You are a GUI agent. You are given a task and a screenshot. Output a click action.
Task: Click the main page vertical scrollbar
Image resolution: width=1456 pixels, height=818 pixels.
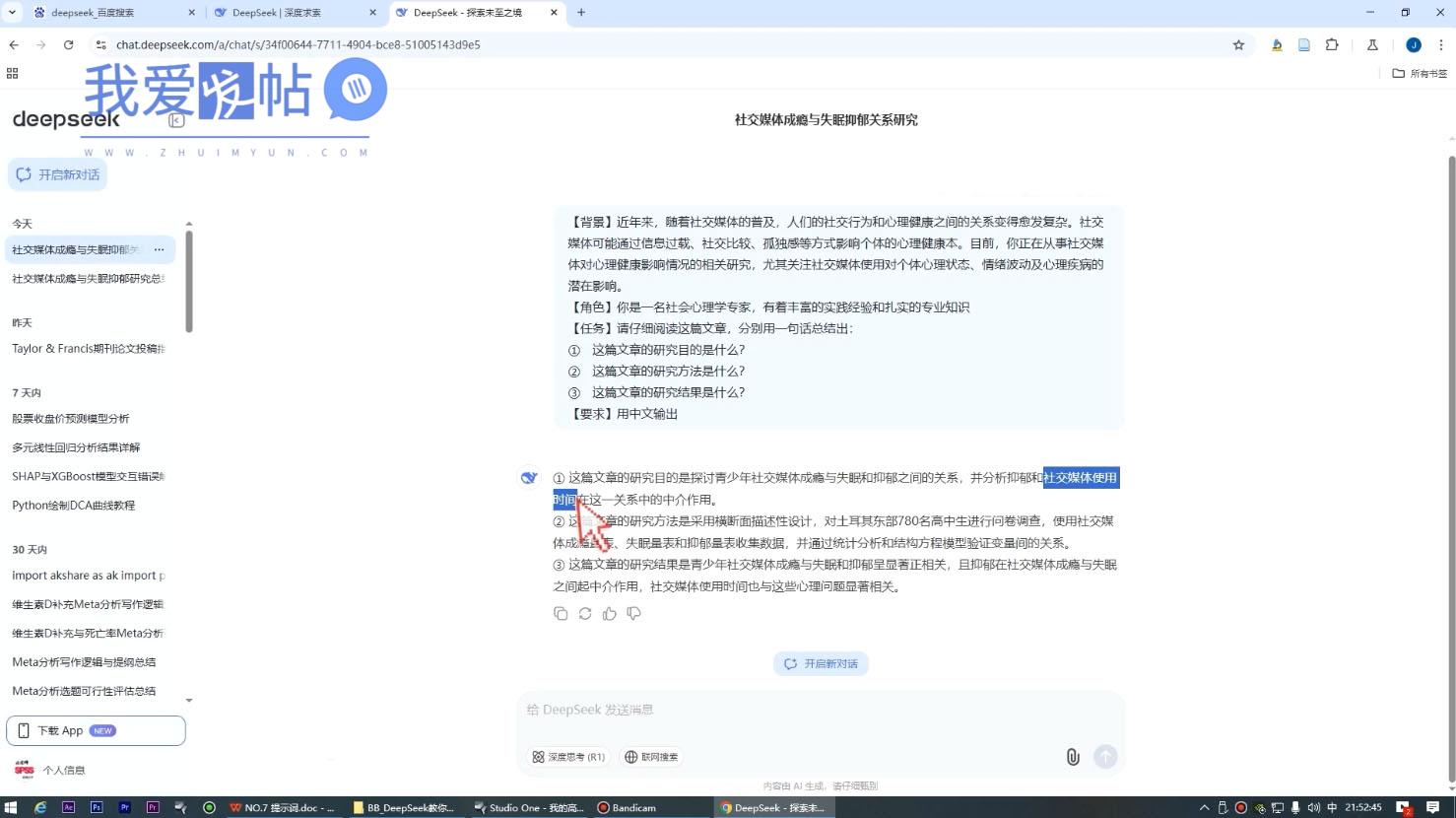tap(1451, 468)
